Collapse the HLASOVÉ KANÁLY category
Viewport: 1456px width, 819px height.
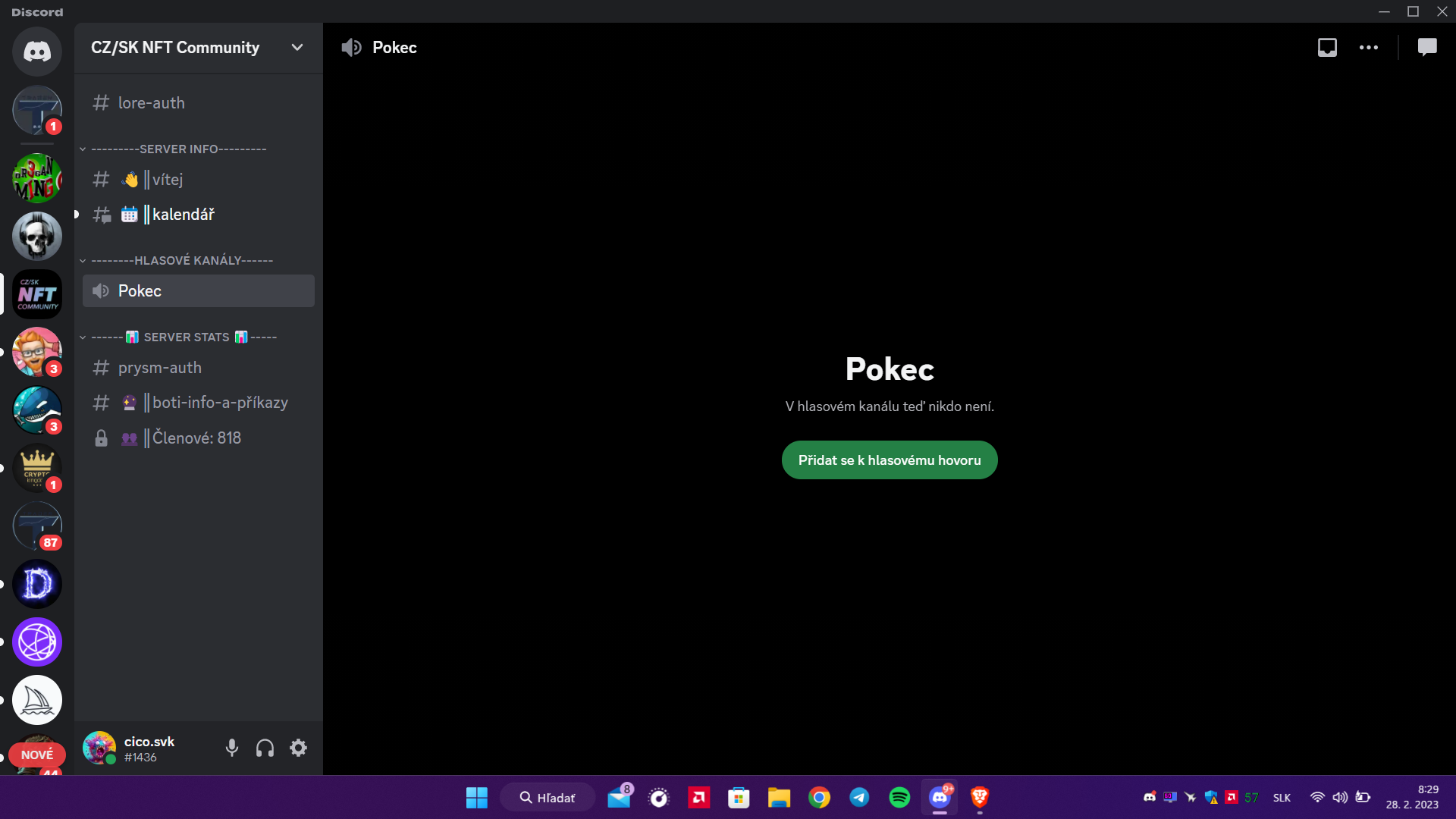181,260
